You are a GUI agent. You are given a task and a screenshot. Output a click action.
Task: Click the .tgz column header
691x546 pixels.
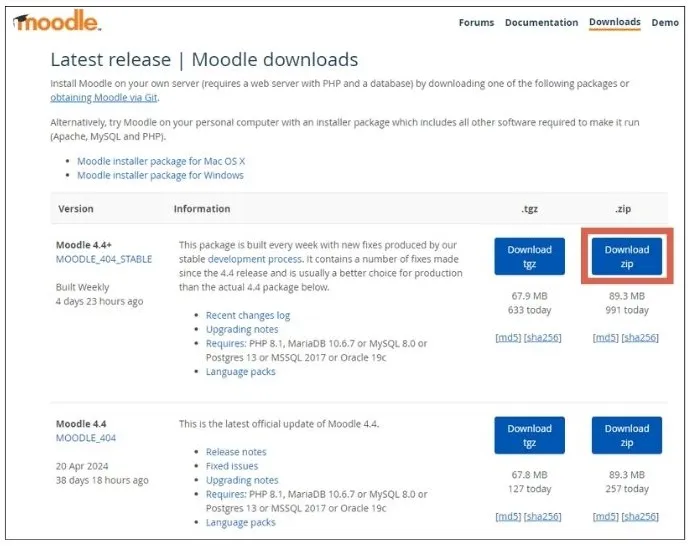coord(529,209)
